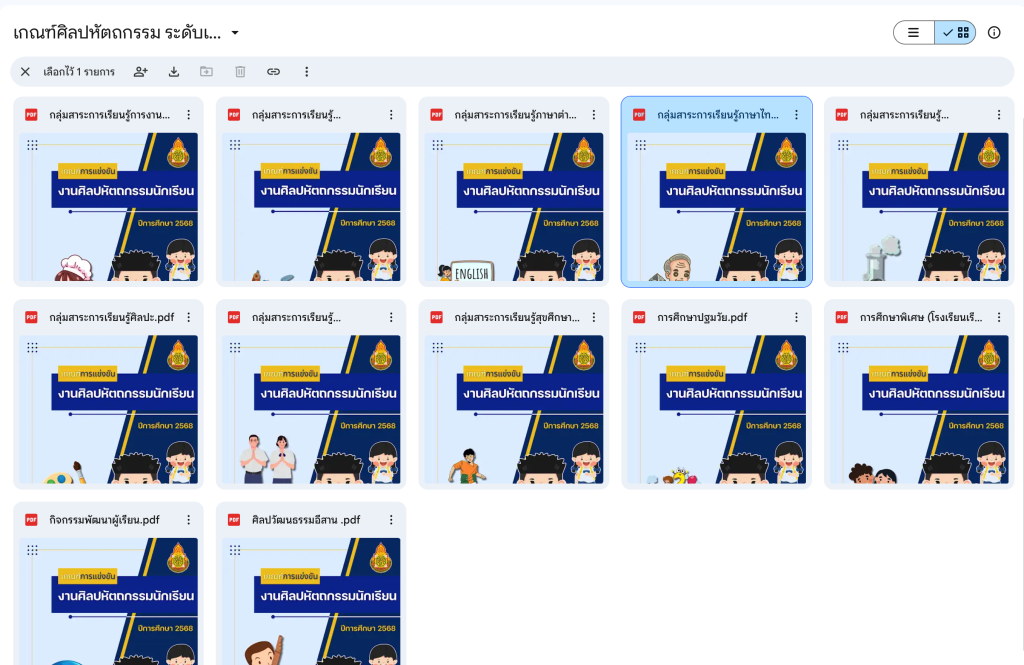Click the move to folder icon
Screen dimensions: 1024x665
pyautogui.click(x=206, y=72)
